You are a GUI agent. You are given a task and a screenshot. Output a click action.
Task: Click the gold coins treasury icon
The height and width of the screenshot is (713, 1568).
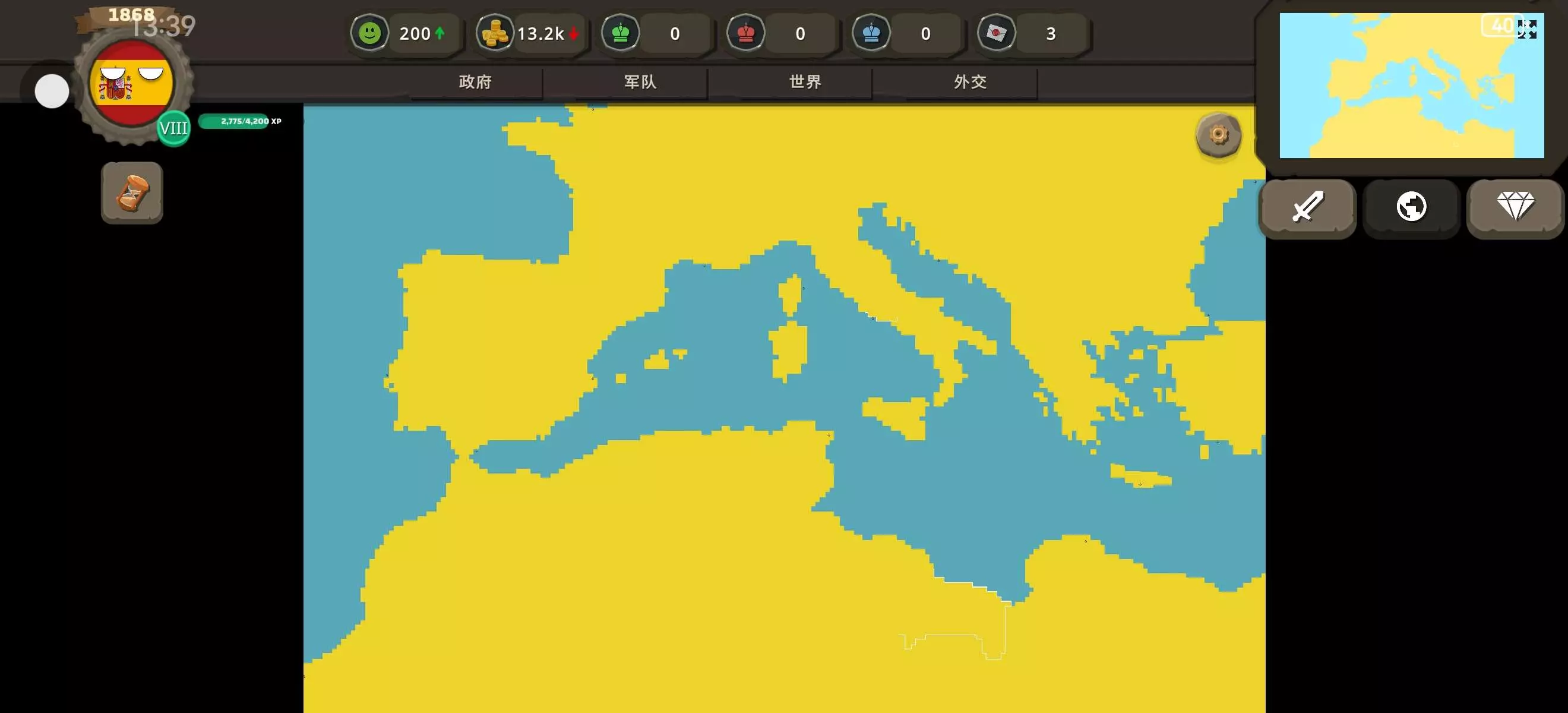click(494, 33)
